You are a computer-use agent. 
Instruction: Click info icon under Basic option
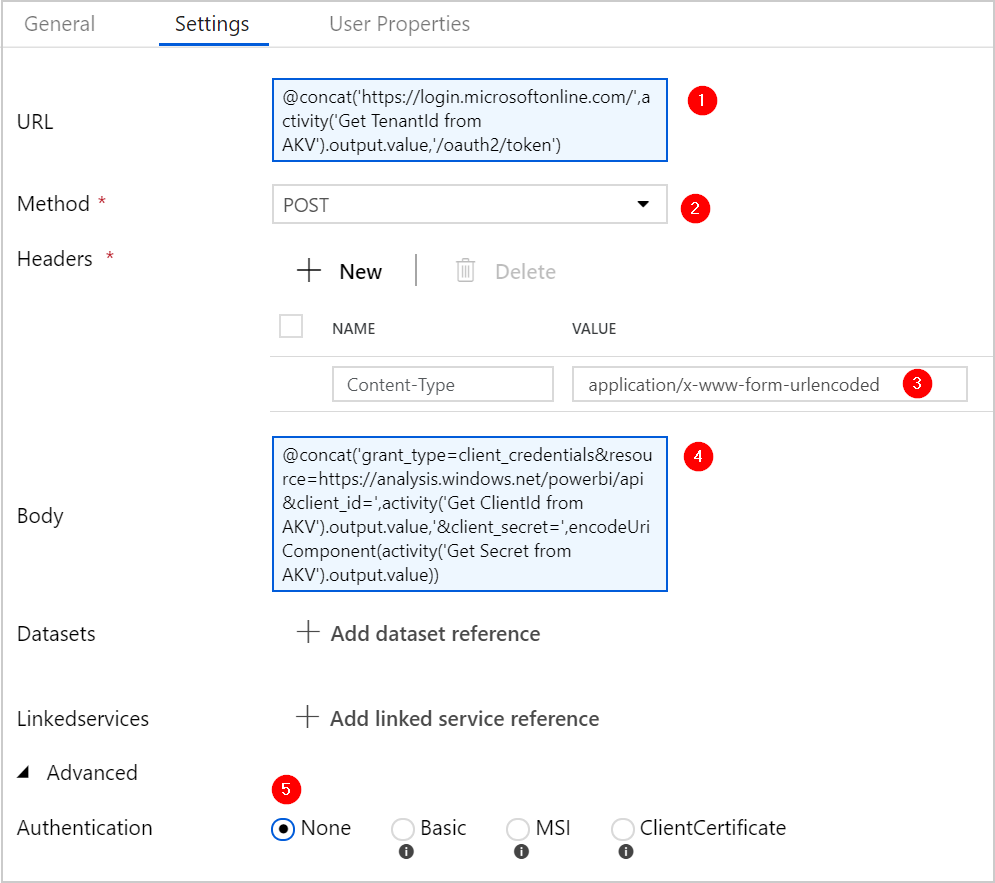pyautogui.click(x=406, y=852)
